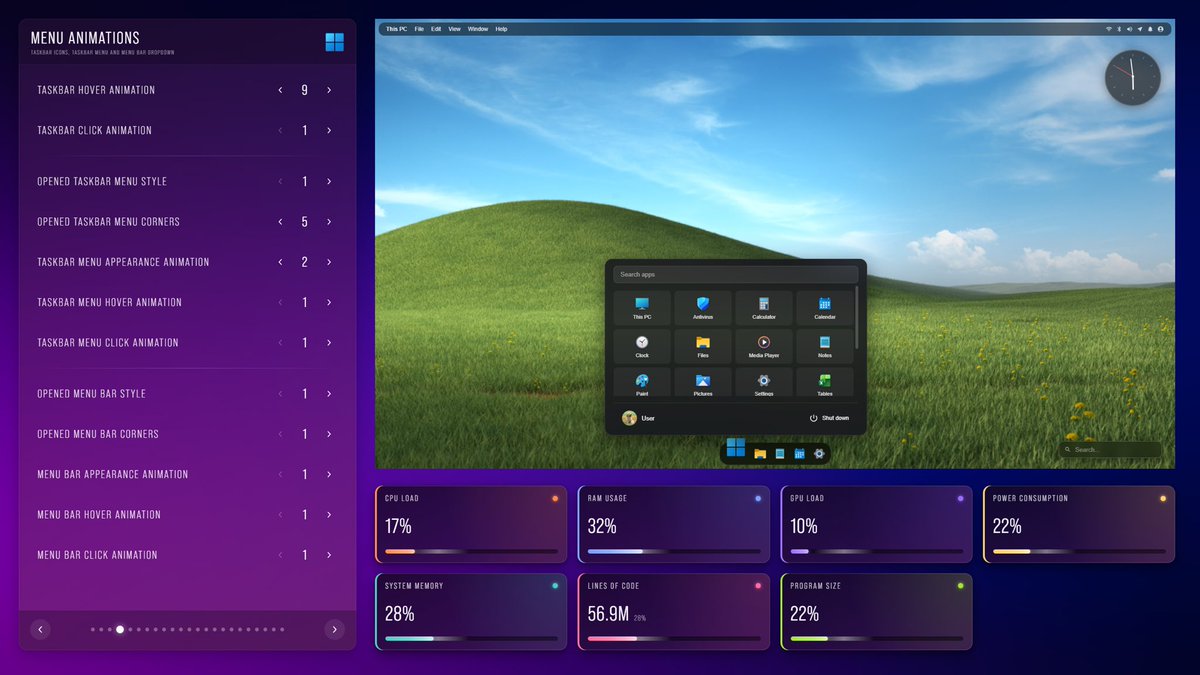The height and width of the screenshot is (675, 1200).
Task: Open the folder icon on the taskbar
Action: click(760, 453)
